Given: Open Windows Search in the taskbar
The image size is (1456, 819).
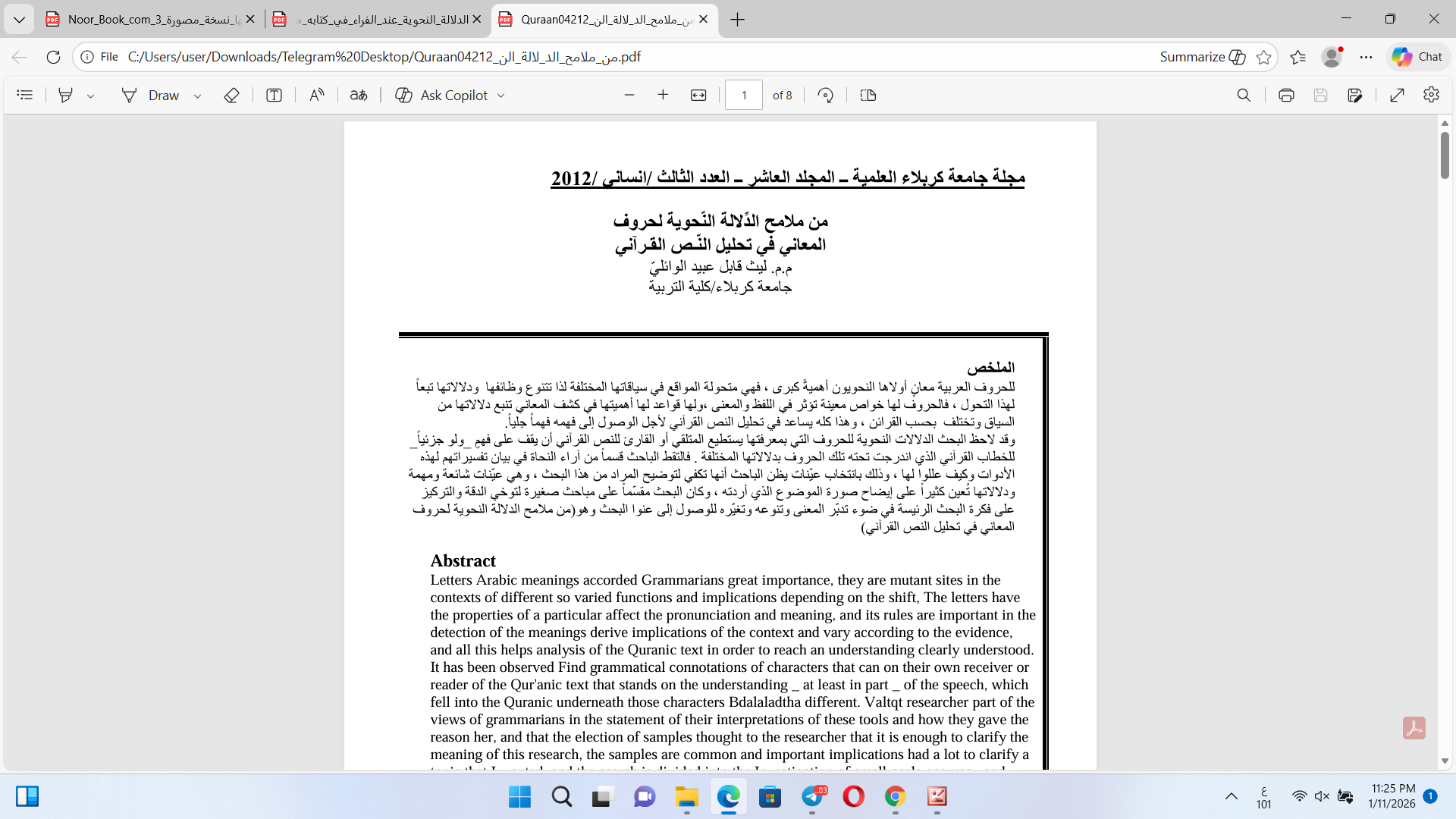Looking at the screenshot, I should (x=562, y=797).
